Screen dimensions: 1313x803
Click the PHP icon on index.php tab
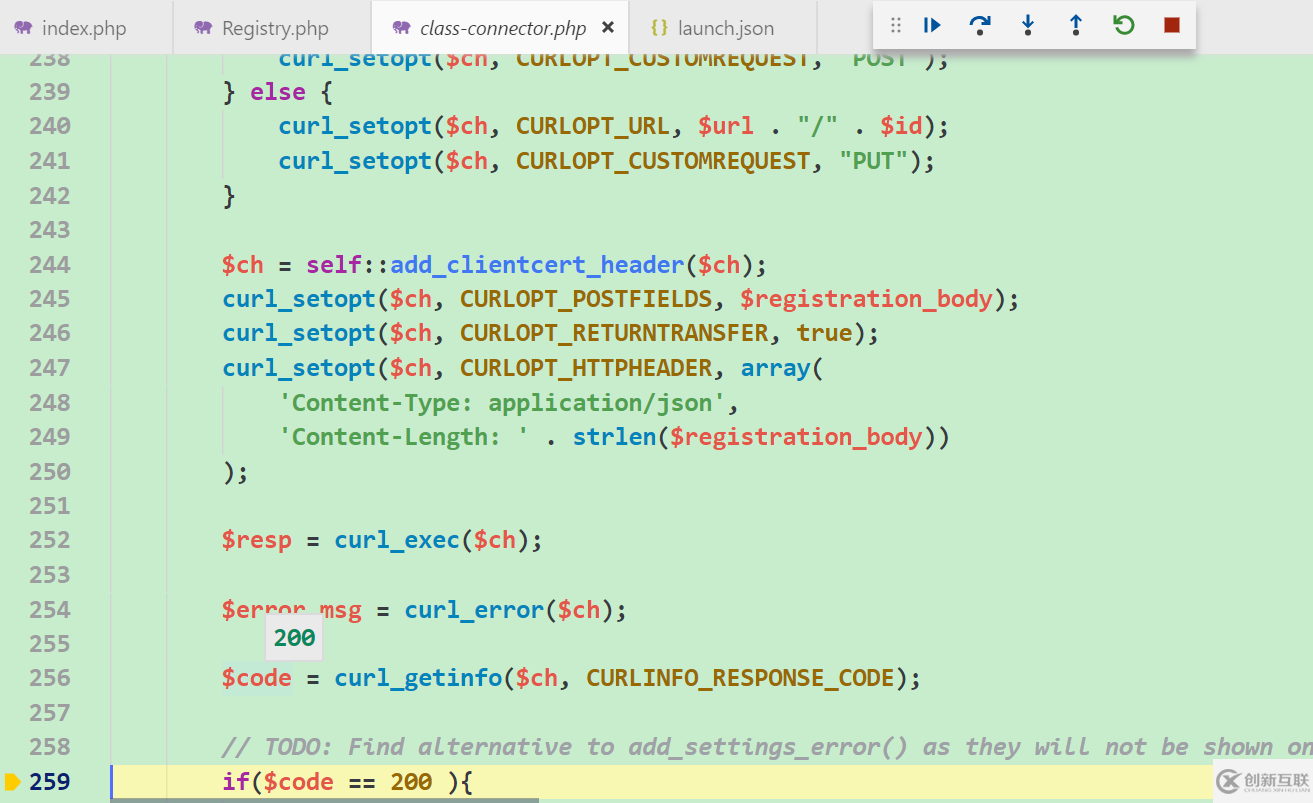[23, 28]
